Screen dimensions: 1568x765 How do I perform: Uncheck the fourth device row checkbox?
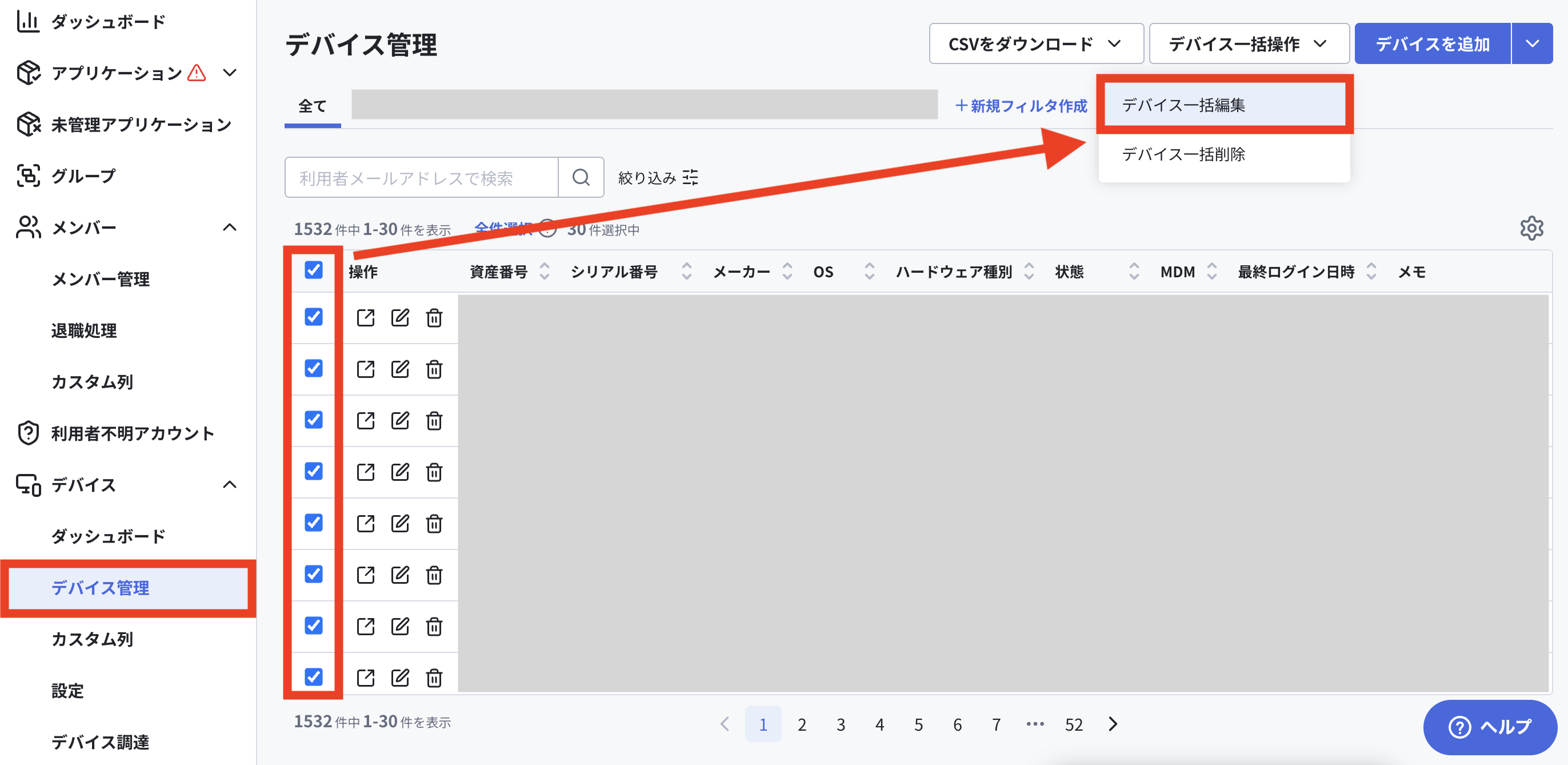(x=314, y=471)
